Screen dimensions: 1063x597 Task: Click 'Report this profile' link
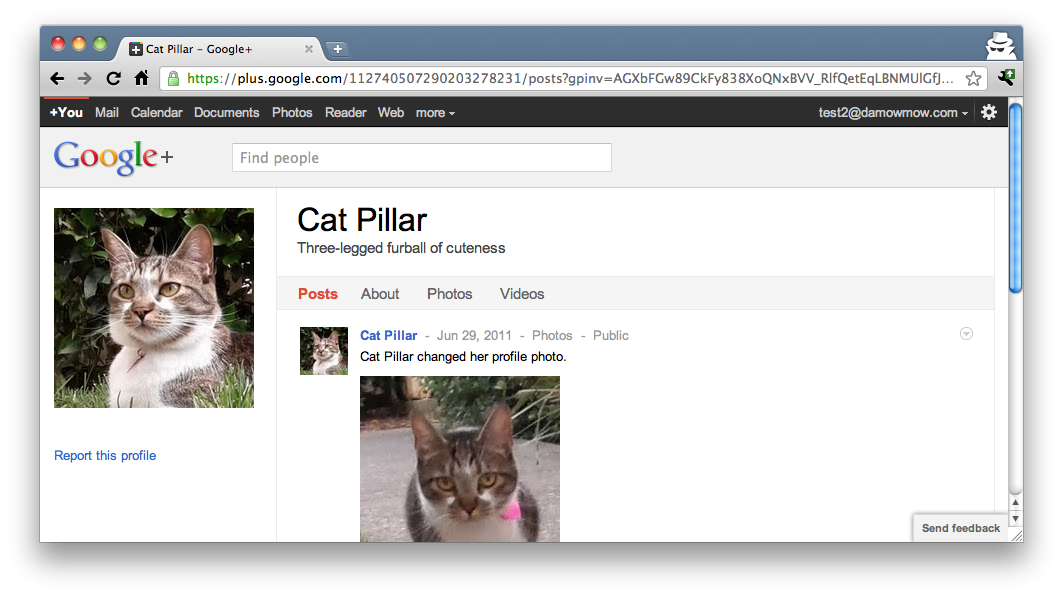point(105,456)
